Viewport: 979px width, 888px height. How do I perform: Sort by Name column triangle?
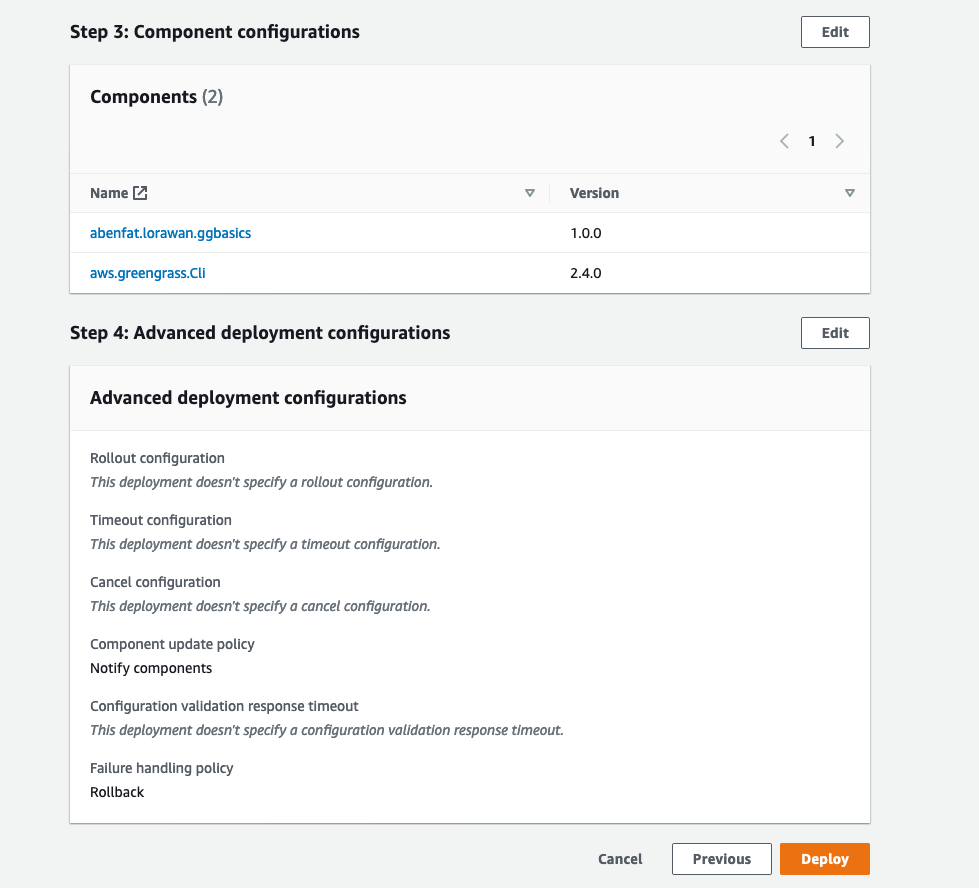tap(530, 193)
